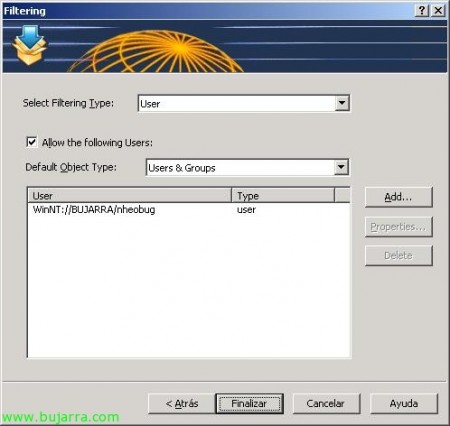Click the Users & Groups combo box field
Screen dimensions: 450x426
pyautogui.click(x=247, y=167)
